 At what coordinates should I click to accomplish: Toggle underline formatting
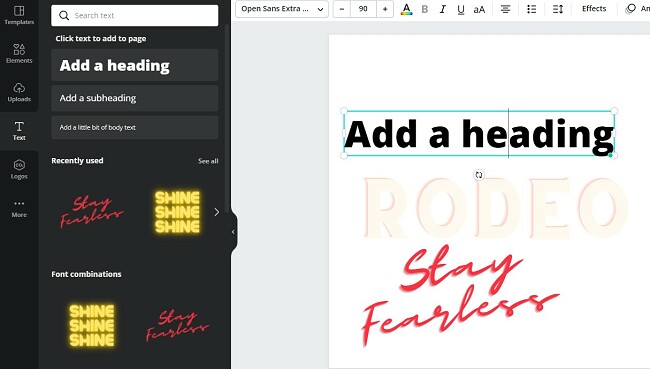point(461,9)
